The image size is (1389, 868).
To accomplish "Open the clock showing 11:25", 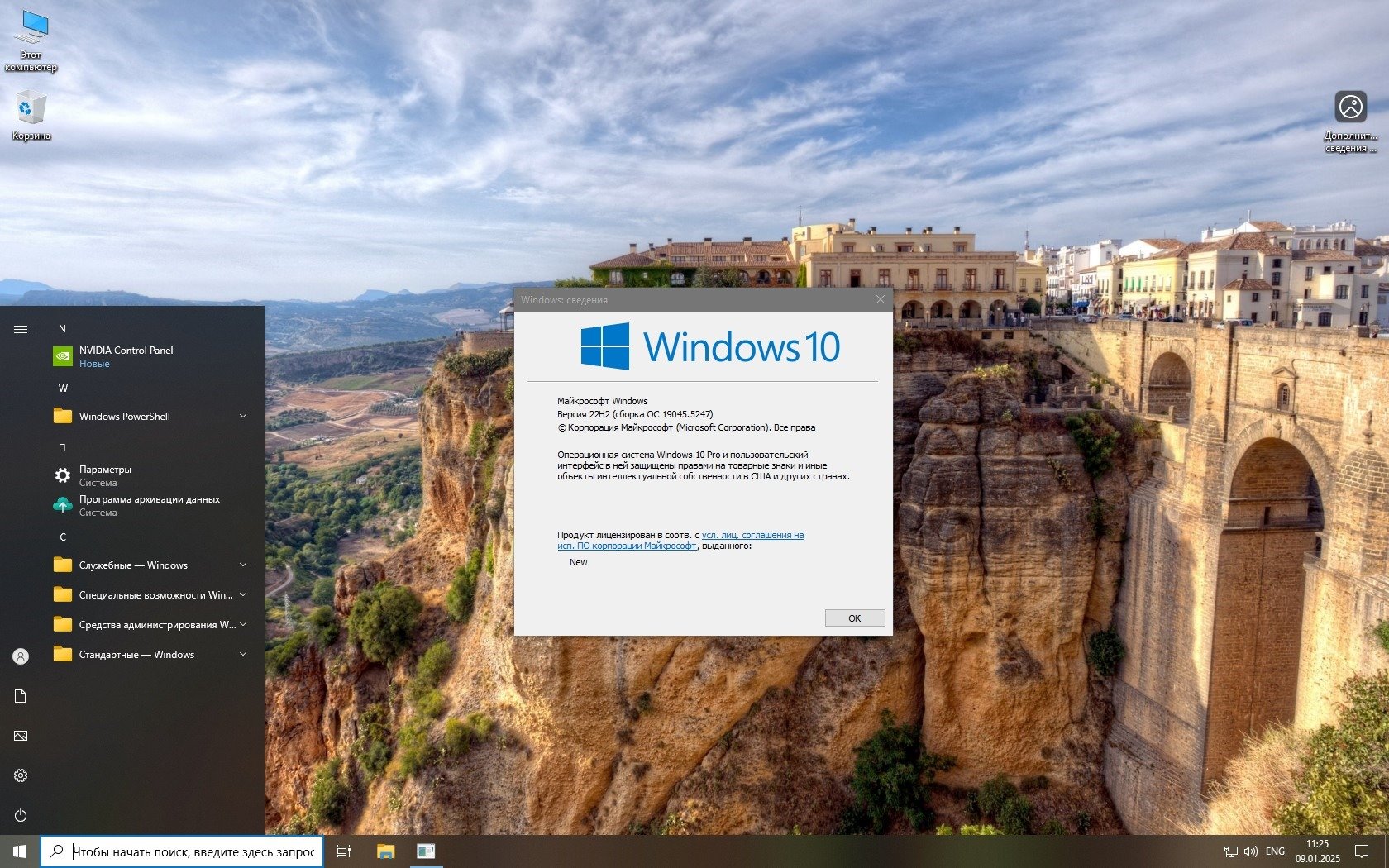I will point(1317,851).
